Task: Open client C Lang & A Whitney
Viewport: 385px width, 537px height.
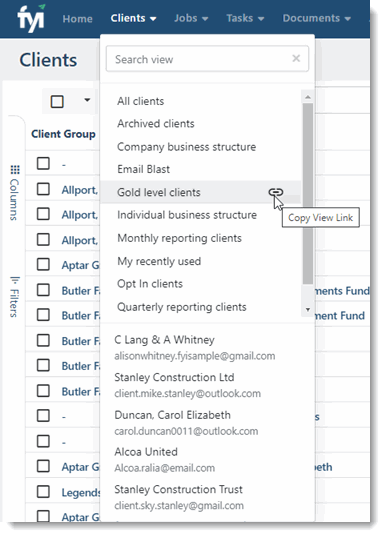Action: pos(164,340)
